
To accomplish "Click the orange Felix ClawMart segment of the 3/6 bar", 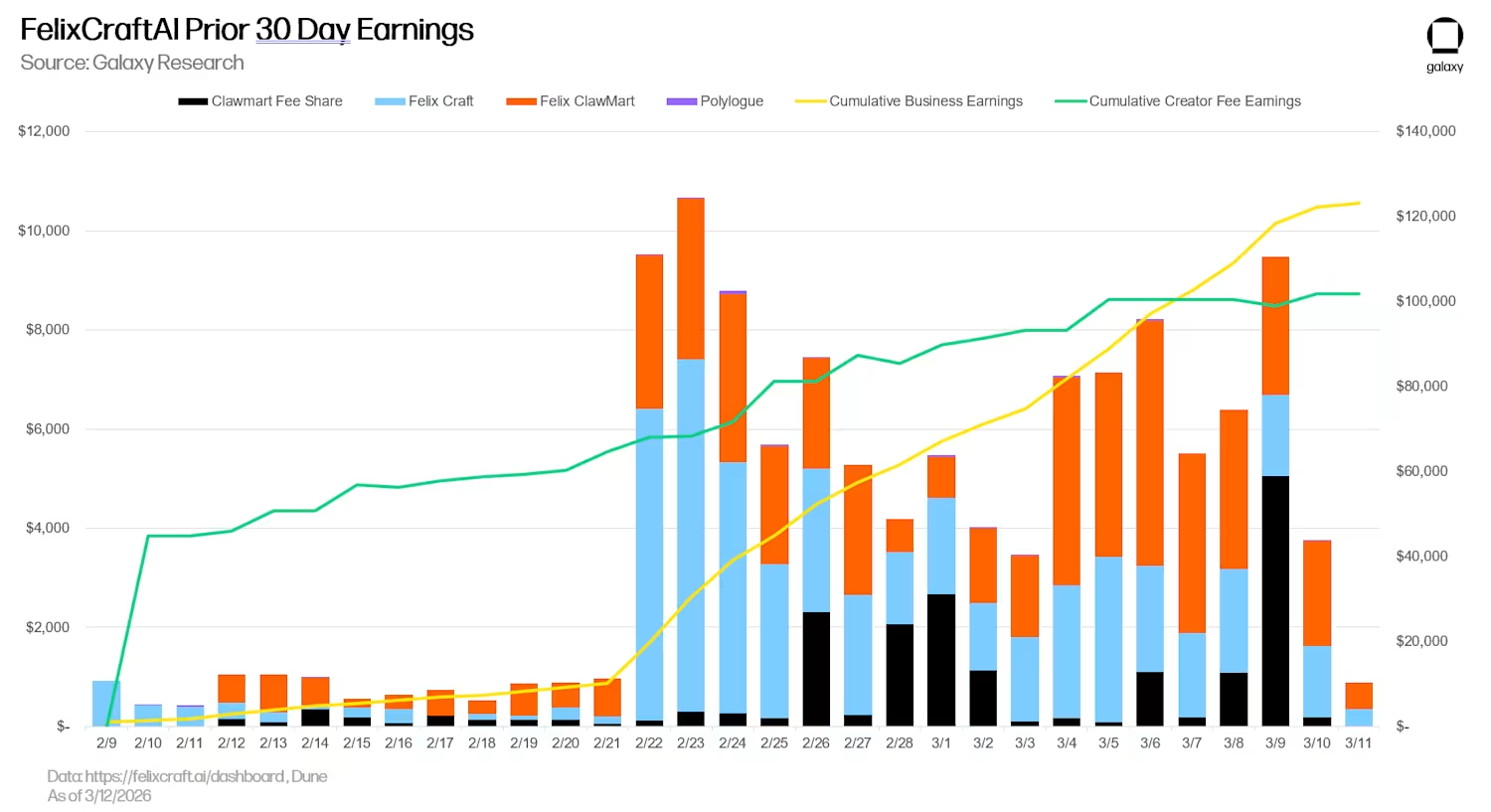I will coord(1150,443).
